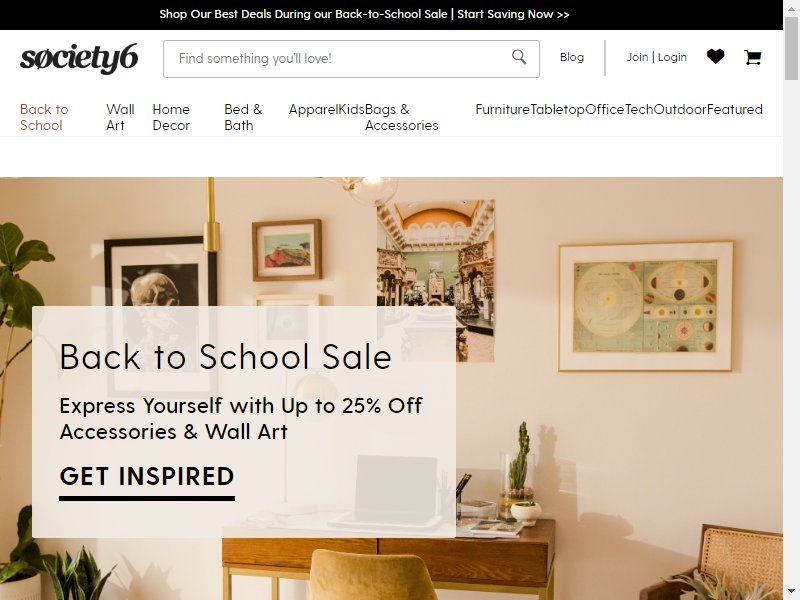Click the Back-to-School sale banner

coord(364,14)
